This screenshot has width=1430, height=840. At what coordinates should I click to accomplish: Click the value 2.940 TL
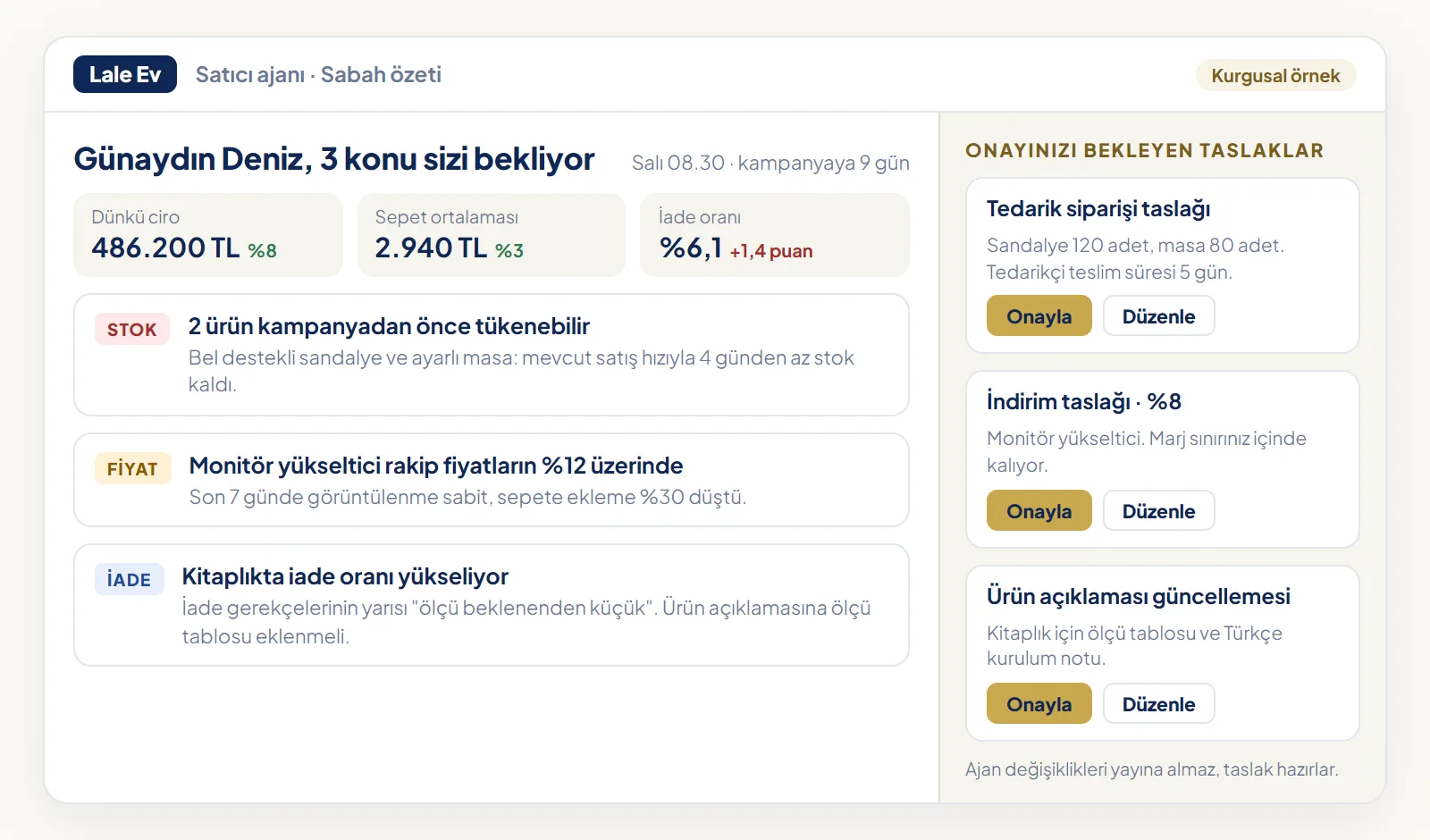[x=431, y=248]
